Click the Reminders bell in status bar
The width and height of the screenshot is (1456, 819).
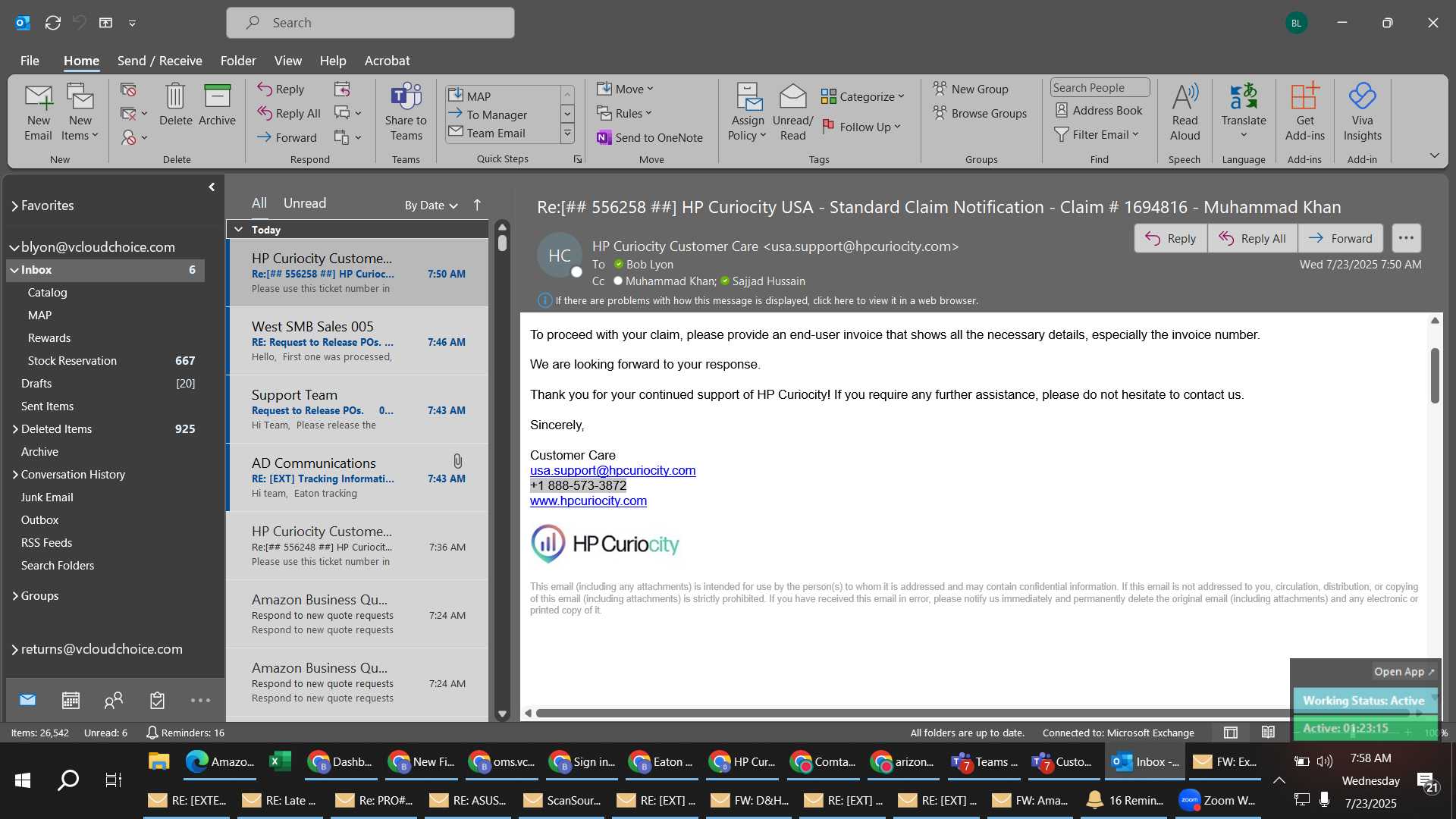coord(185,733)
